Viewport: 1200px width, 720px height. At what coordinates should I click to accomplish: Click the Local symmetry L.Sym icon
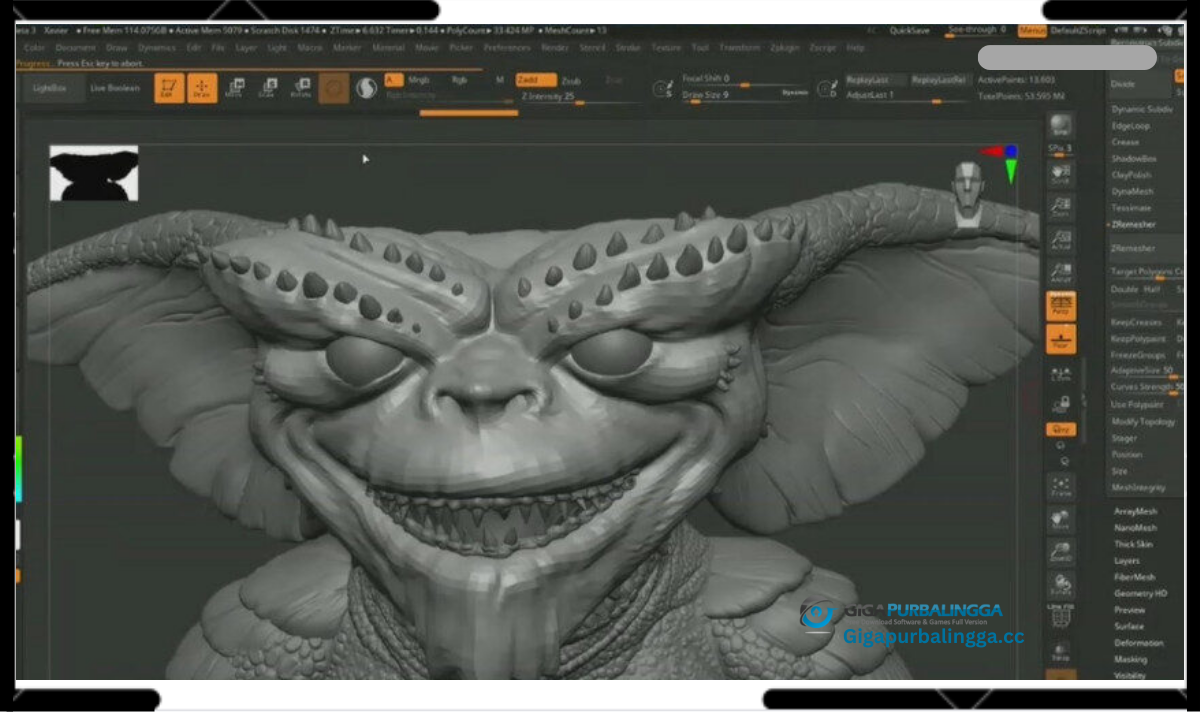pos(1061,372)
